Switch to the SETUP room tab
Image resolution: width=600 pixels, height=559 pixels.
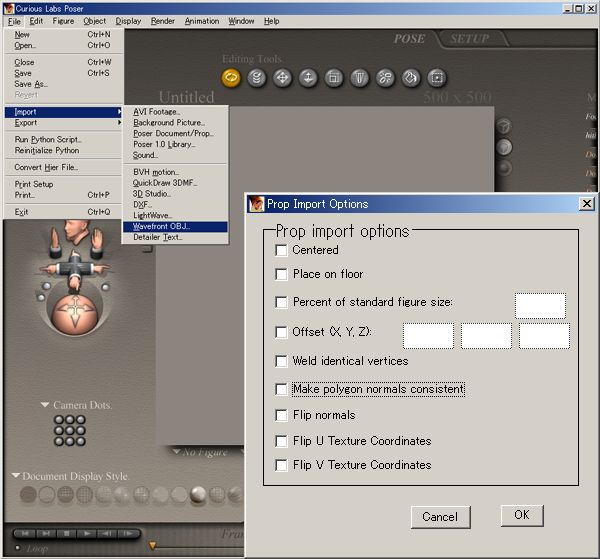470,39
